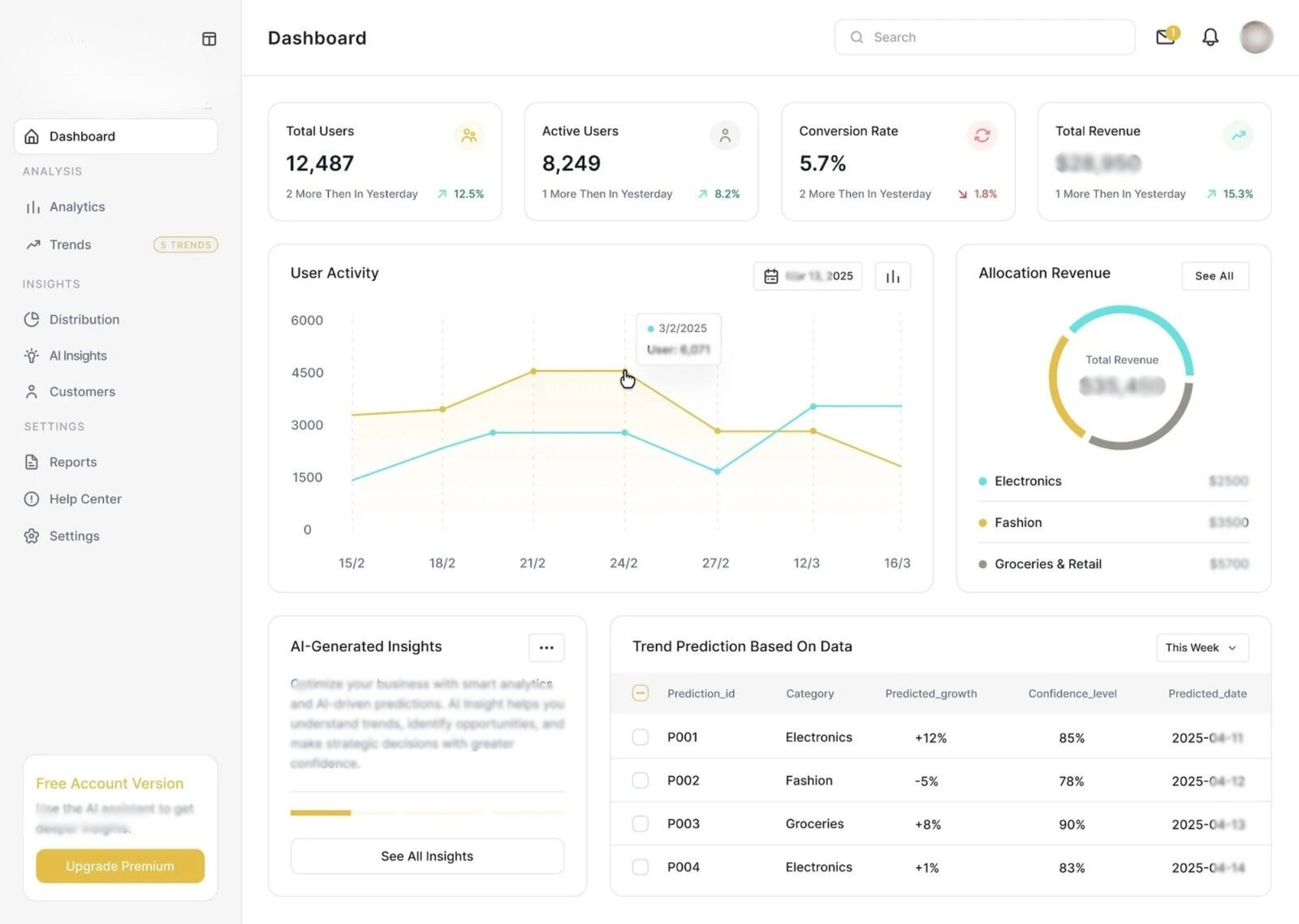Collapse sidebar using the panel layout icon
Screen dimensions: 1299x924
pos(209,39)
